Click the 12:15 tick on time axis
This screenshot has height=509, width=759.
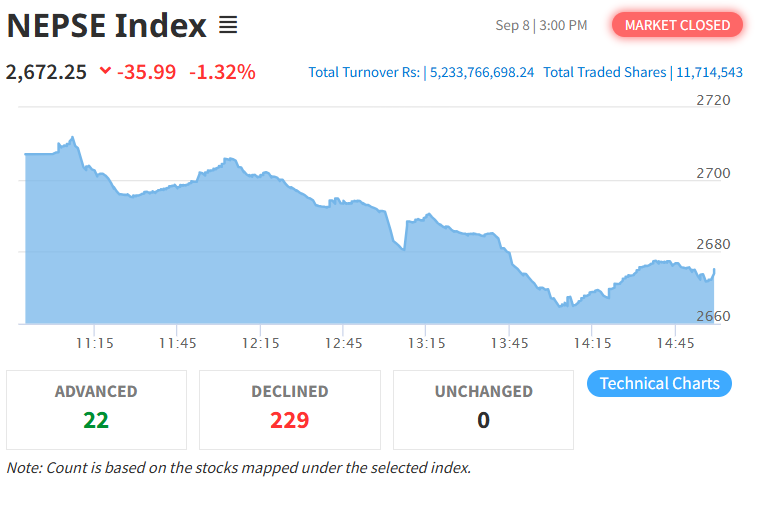click(x=261, y=343)
